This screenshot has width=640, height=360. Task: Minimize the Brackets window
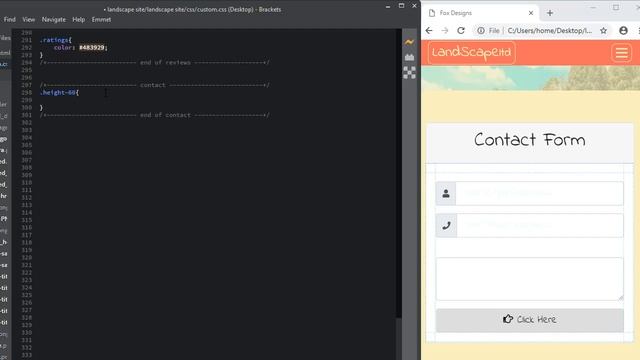coord(387,6)
